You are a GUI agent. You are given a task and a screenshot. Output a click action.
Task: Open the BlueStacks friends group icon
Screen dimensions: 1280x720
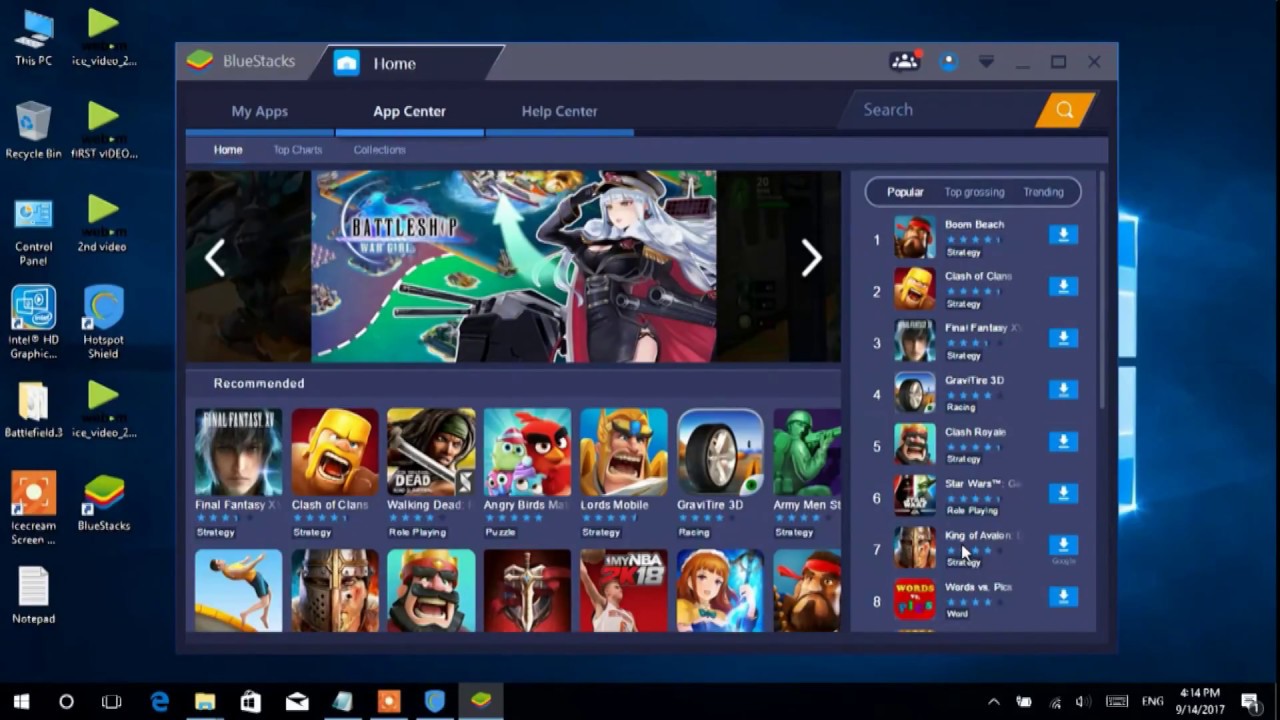904,61
